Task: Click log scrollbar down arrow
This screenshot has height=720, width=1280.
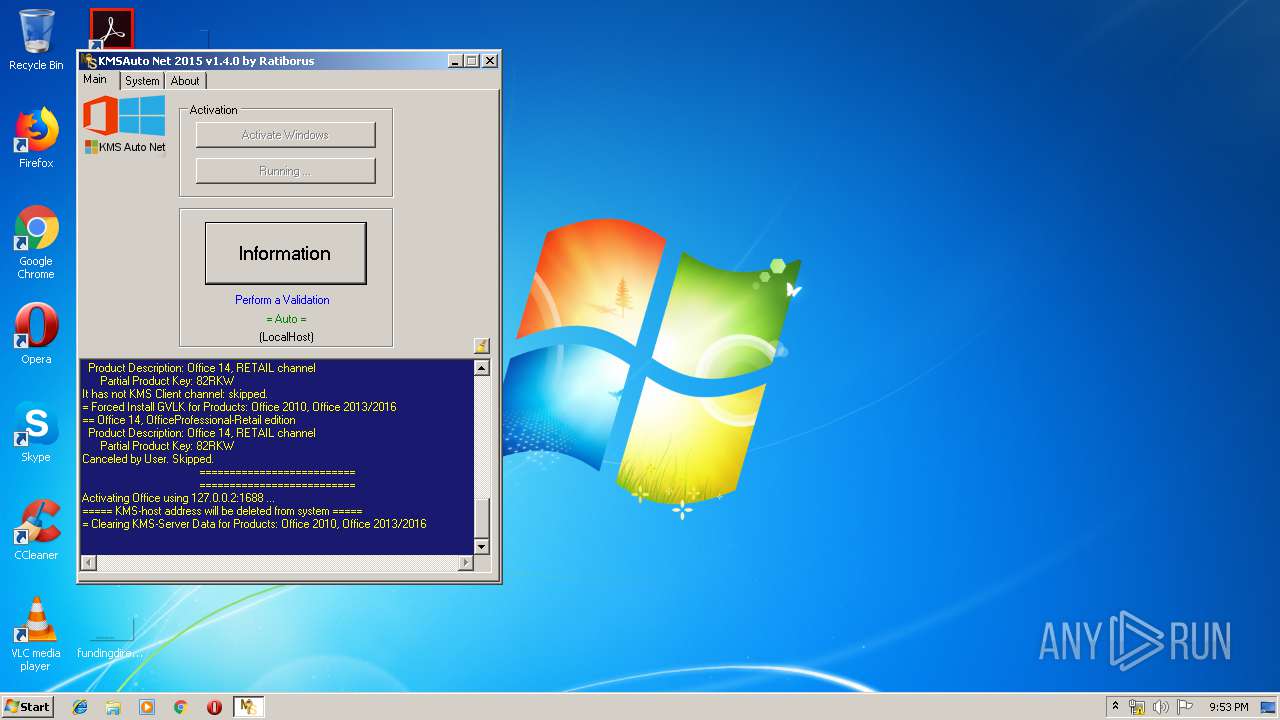Action: click(x=481, y=547)
